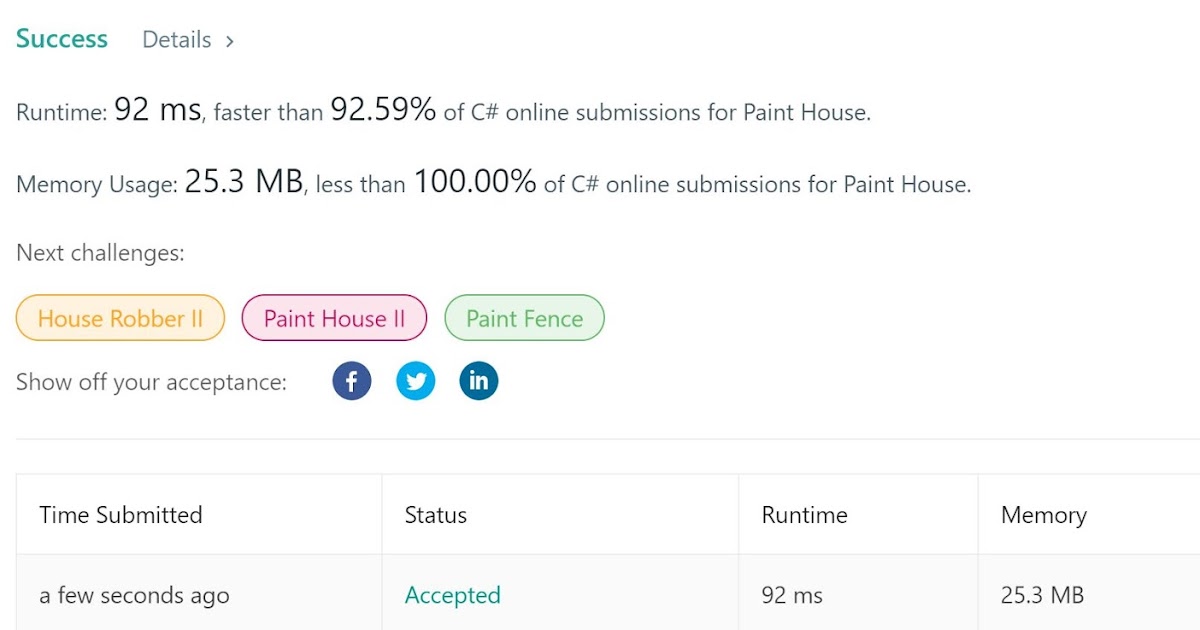Image resolution: width=1200 pixels, height=630 pixels.
Task: Click the Accepted status link
Action: (x=452, y=596)
